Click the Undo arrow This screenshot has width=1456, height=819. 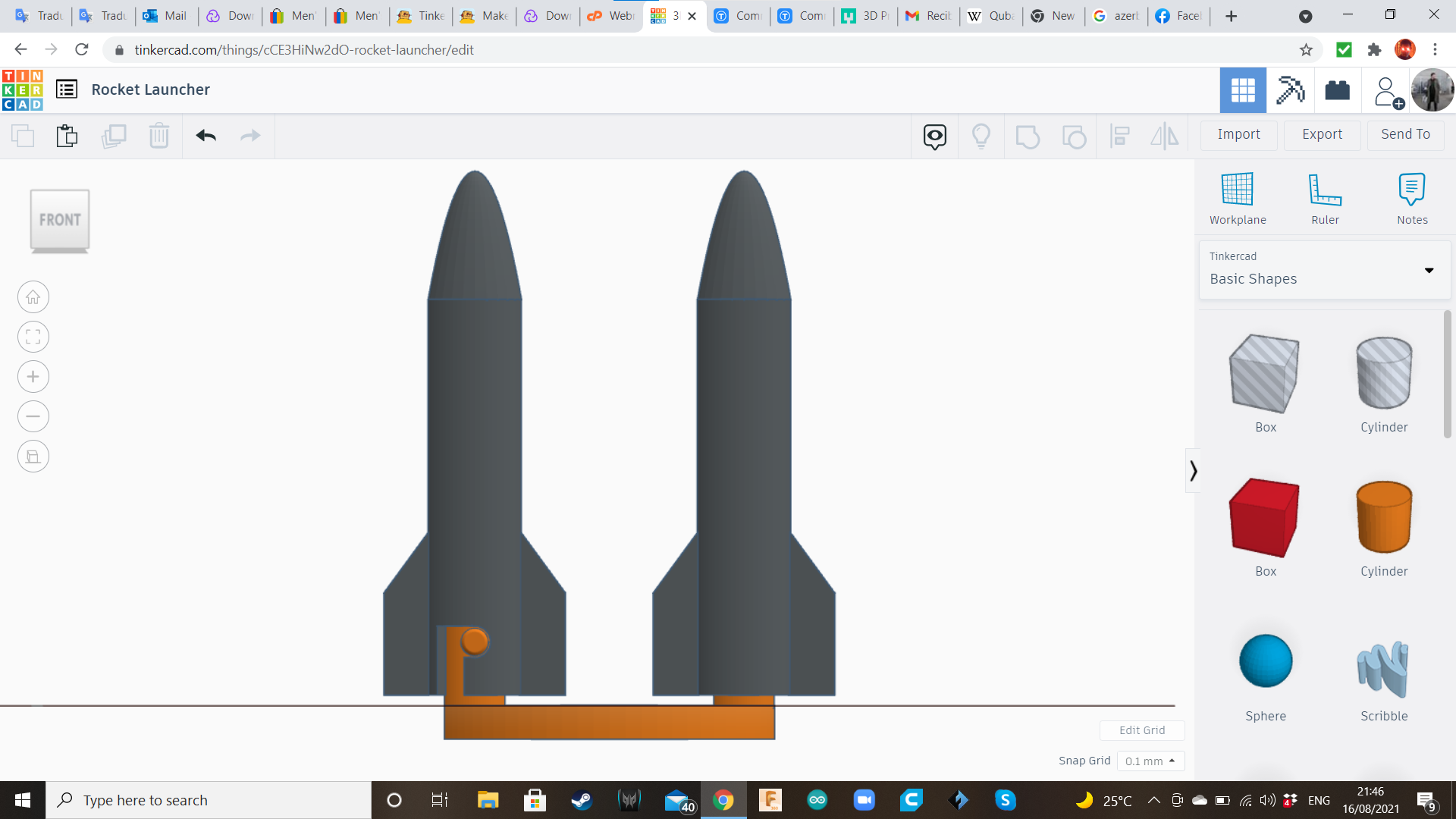(205, 136)
